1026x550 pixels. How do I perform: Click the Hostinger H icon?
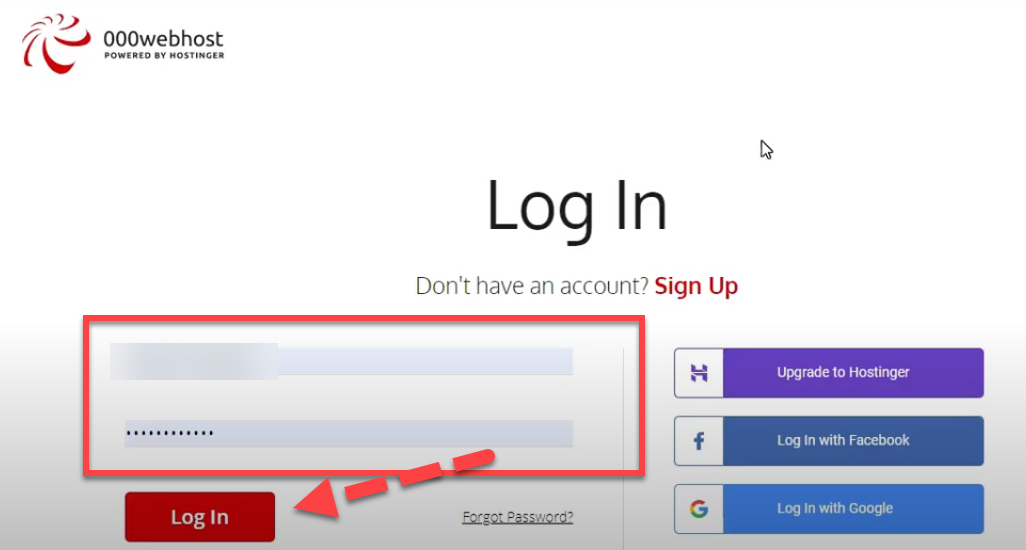[699, 373]
